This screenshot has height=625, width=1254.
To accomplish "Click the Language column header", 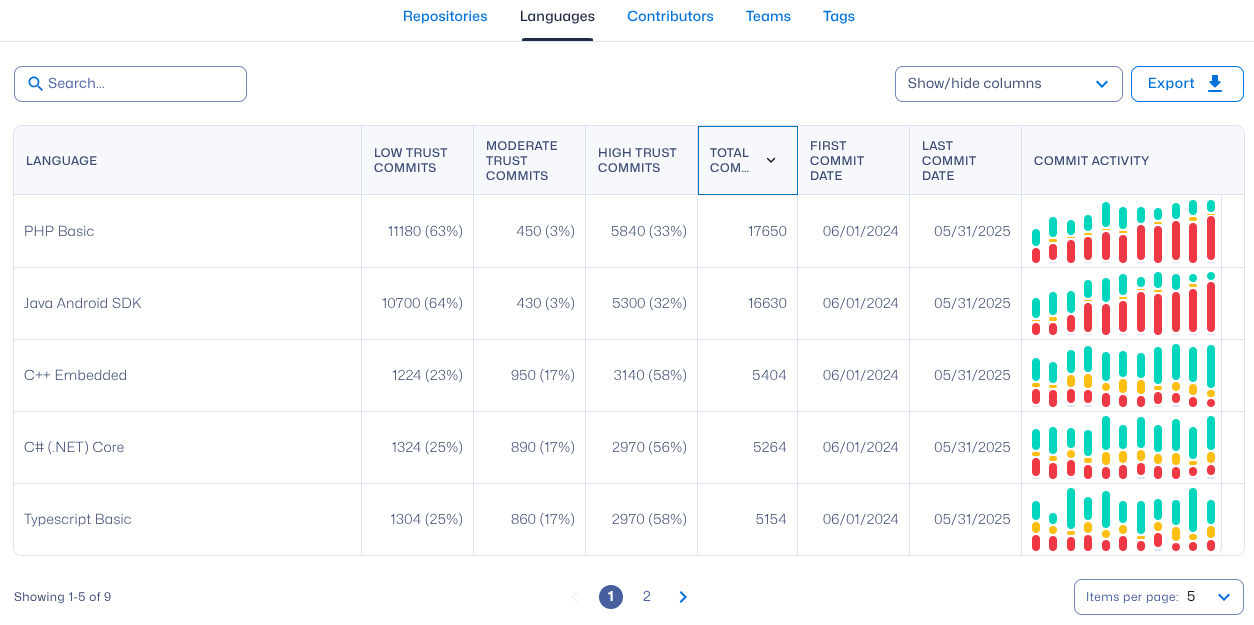I will (x=62, y=161).
